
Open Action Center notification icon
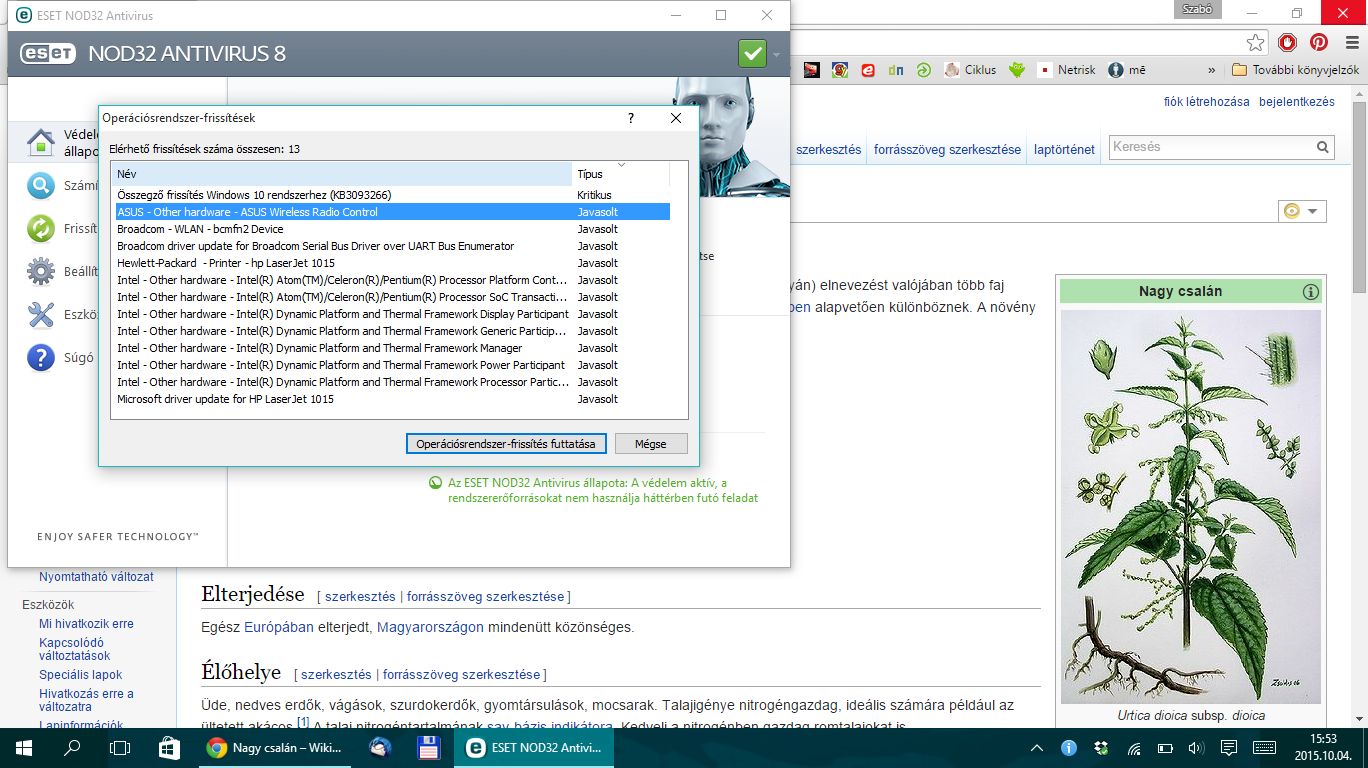tap(1229, 747)
